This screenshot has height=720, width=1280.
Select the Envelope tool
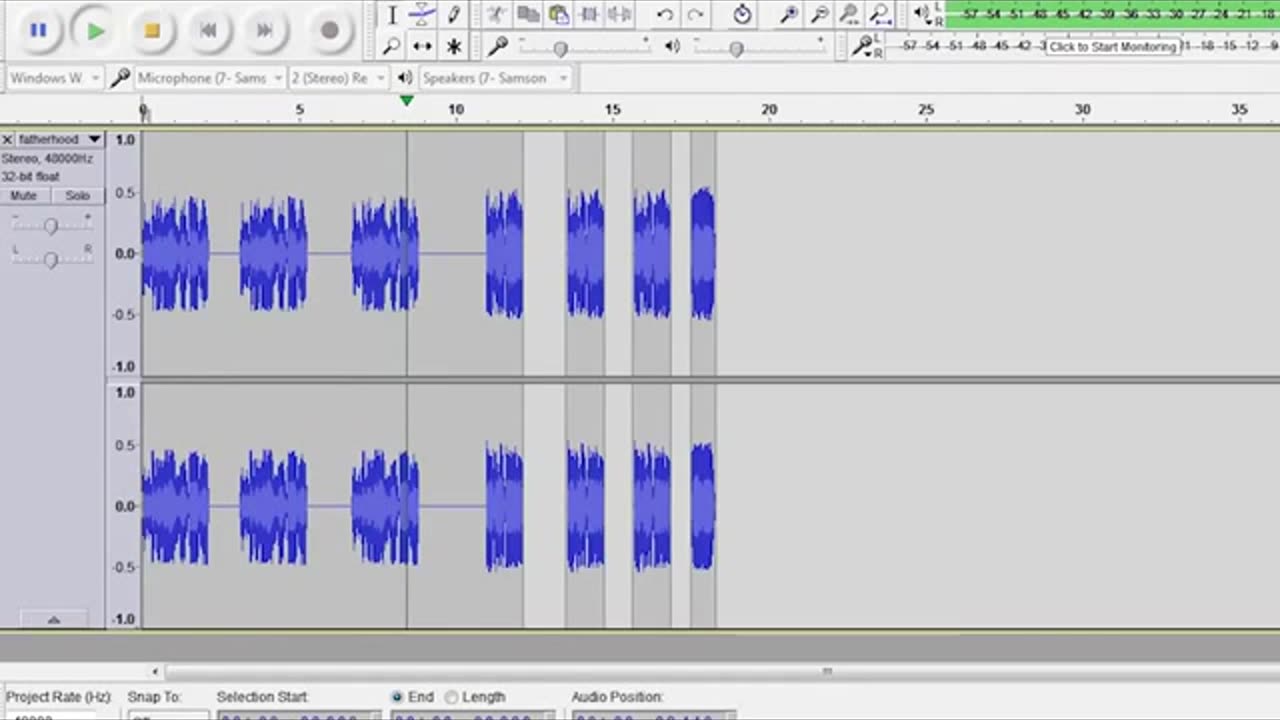[x=422, y=14]
